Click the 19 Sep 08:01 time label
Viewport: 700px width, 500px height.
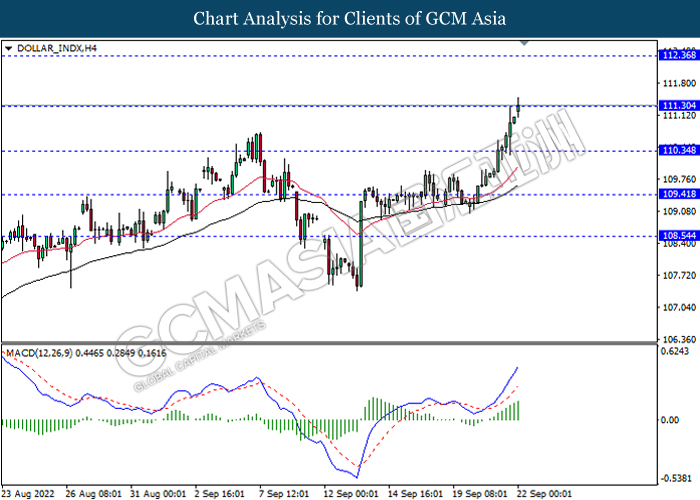point(480,494)
